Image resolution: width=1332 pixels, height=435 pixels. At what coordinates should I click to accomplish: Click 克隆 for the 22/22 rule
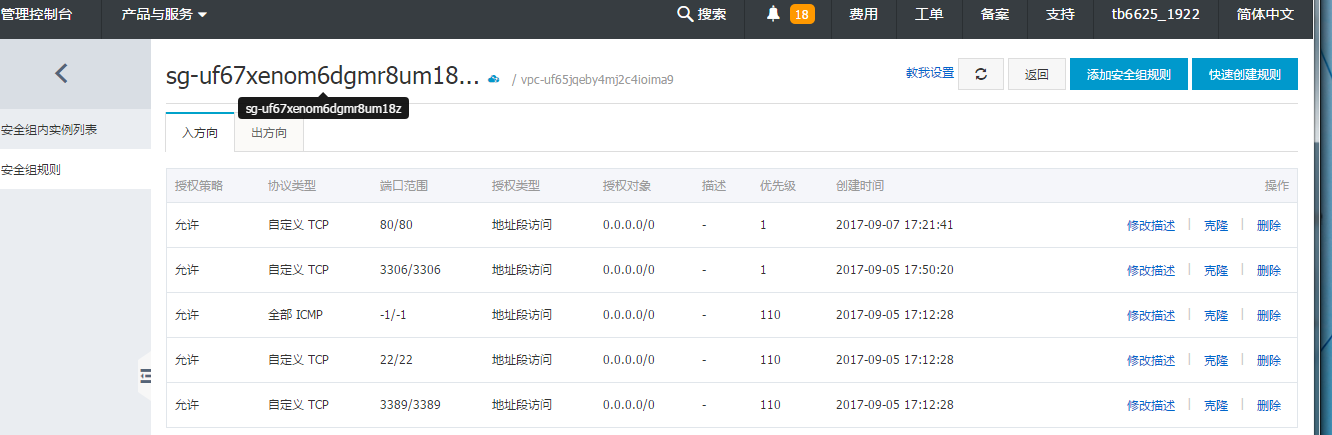pyautogui.click(x=1216, y=360)
